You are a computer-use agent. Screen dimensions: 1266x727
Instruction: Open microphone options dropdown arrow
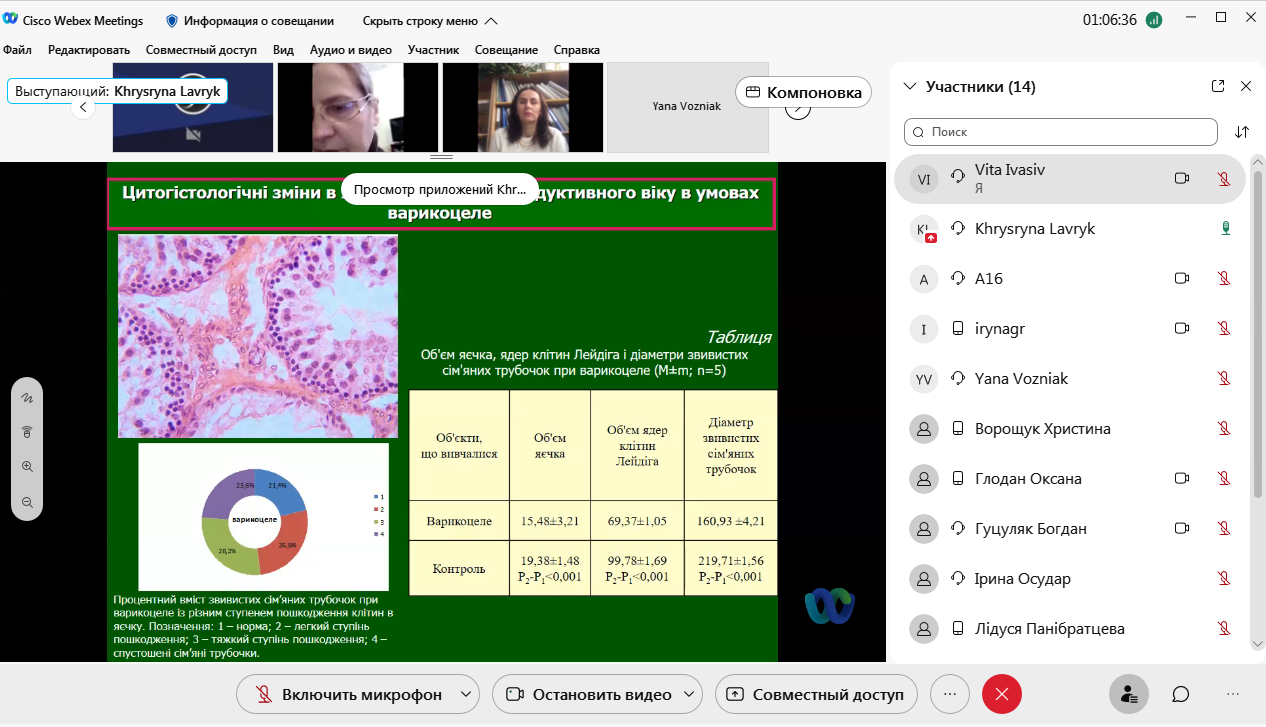465,694
